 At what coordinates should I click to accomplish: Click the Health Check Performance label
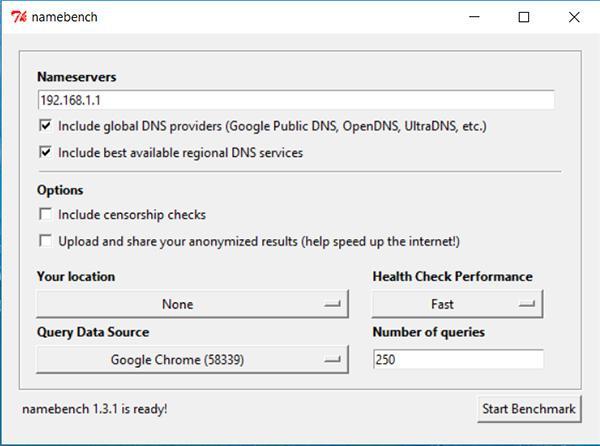(x=453, y=277)
